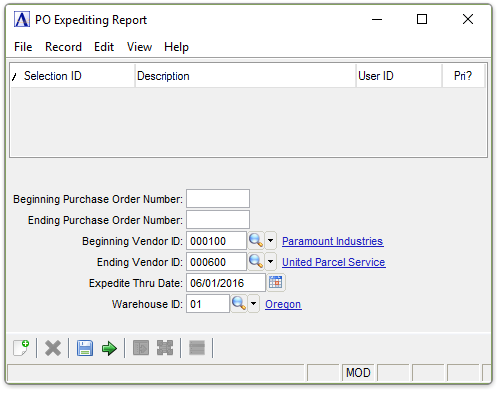Open the Record menu

coord(63,47)
